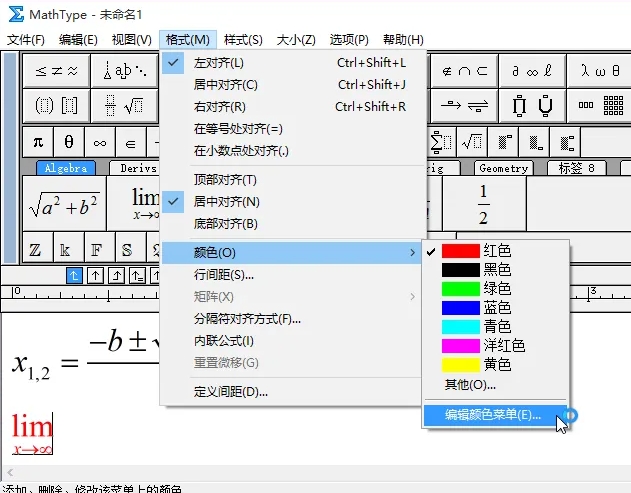Insert the summation template from small bar
631x493 pixels.
[441, 142]
